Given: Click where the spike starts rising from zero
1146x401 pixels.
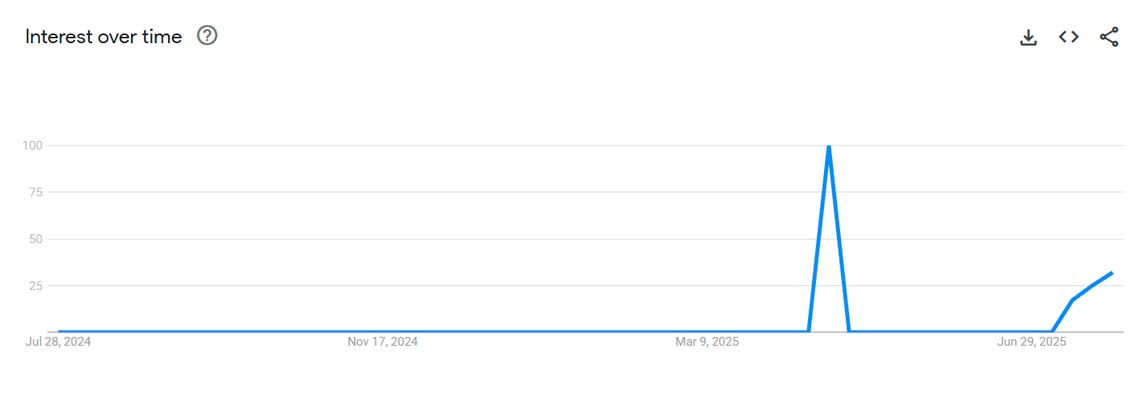Looking at the screenshot, I should tap(808, 332).
